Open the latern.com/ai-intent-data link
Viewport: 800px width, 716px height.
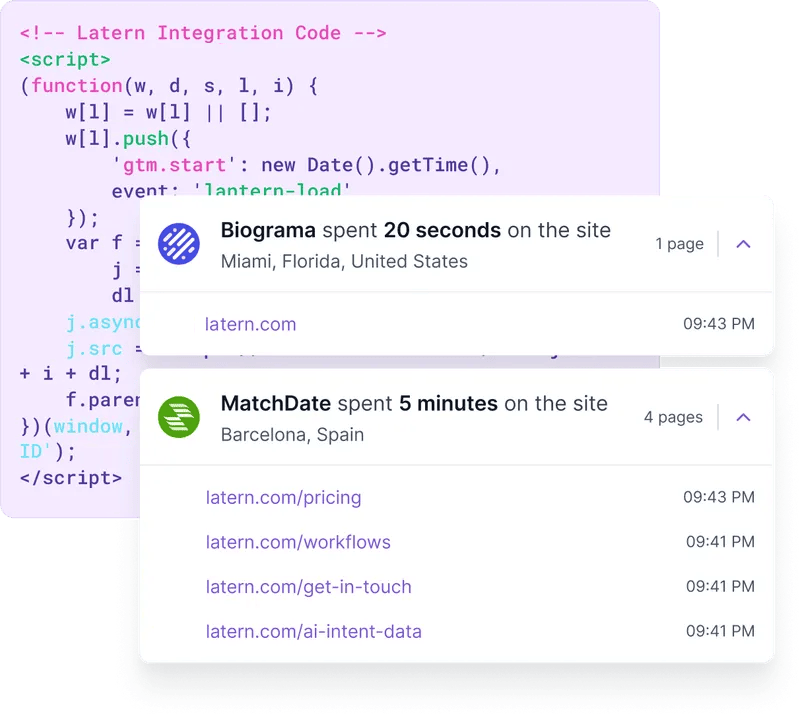point(314,632)
